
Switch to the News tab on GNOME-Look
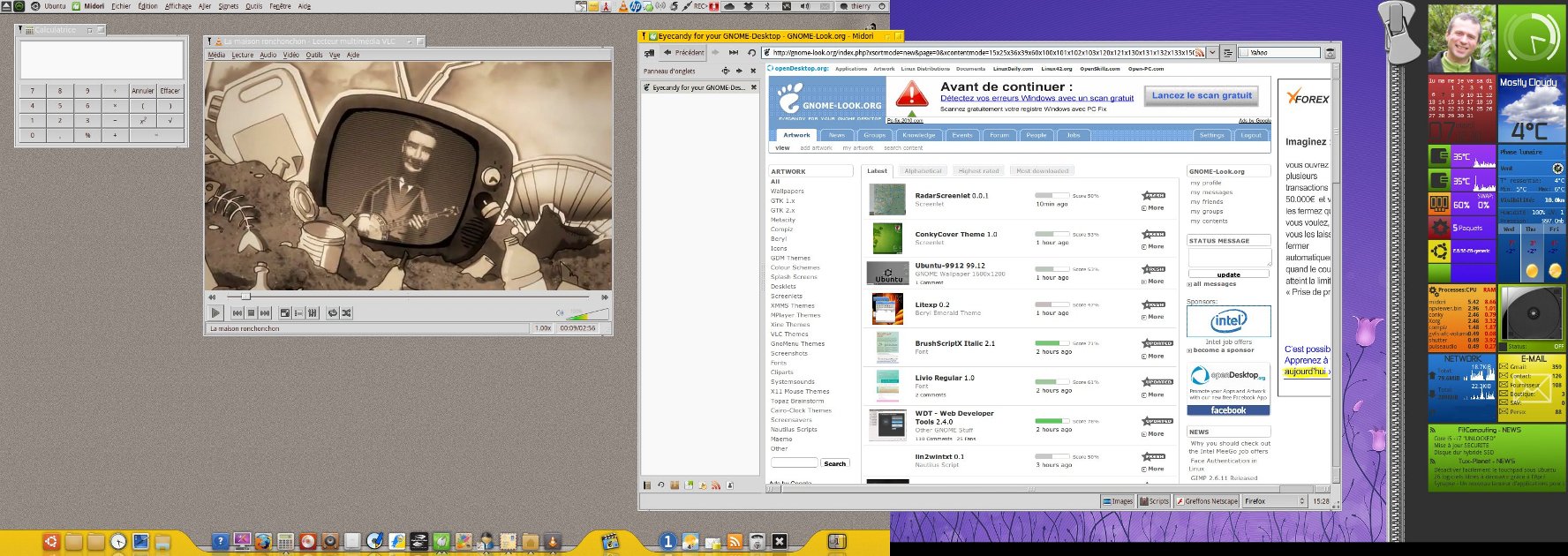837,135
